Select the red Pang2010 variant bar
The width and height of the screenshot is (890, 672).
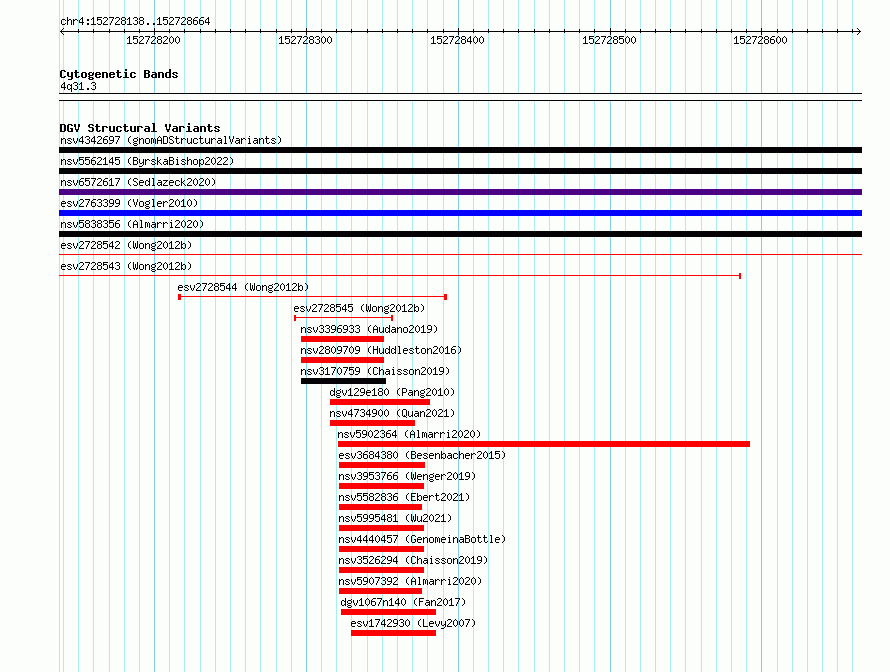point(380,402)
